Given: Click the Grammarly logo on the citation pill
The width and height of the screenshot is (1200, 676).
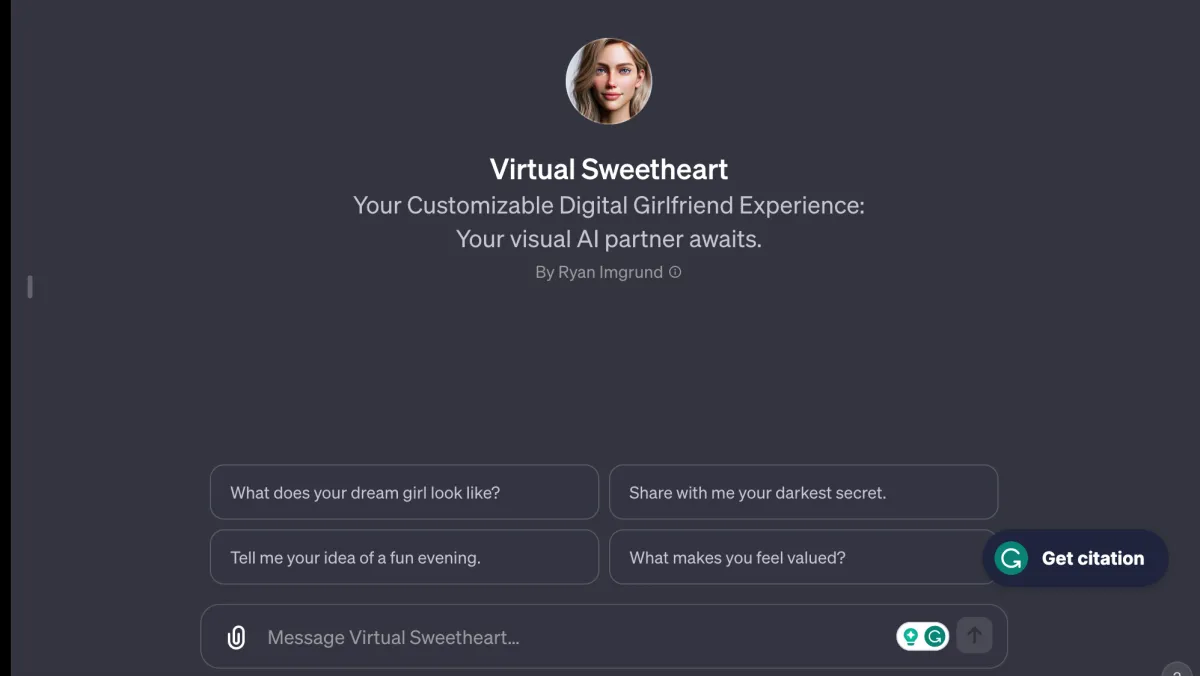Looking at the screenshot, I should point(1010,558).
